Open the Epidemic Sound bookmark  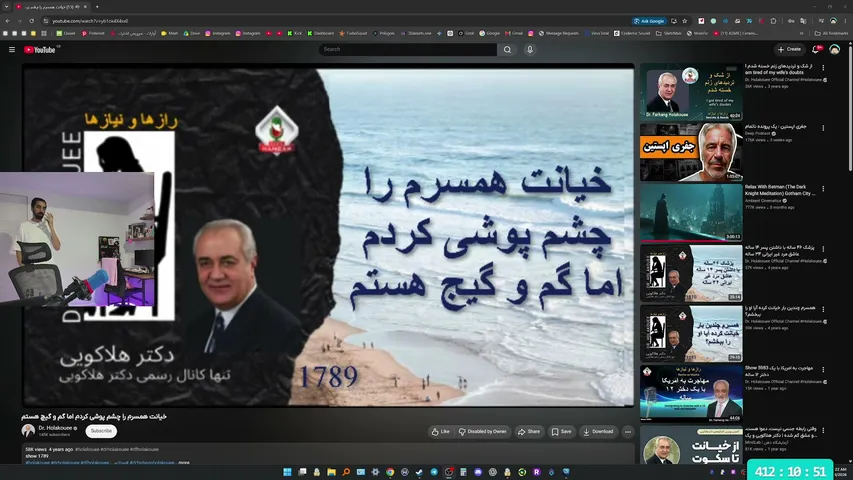(632, 33)
